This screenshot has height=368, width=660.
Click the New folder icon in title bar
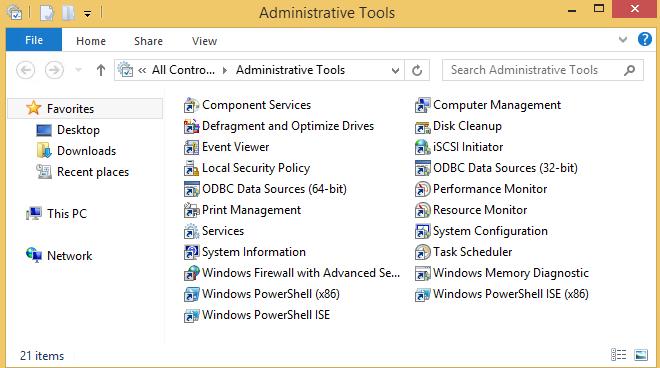click(68, 13)
